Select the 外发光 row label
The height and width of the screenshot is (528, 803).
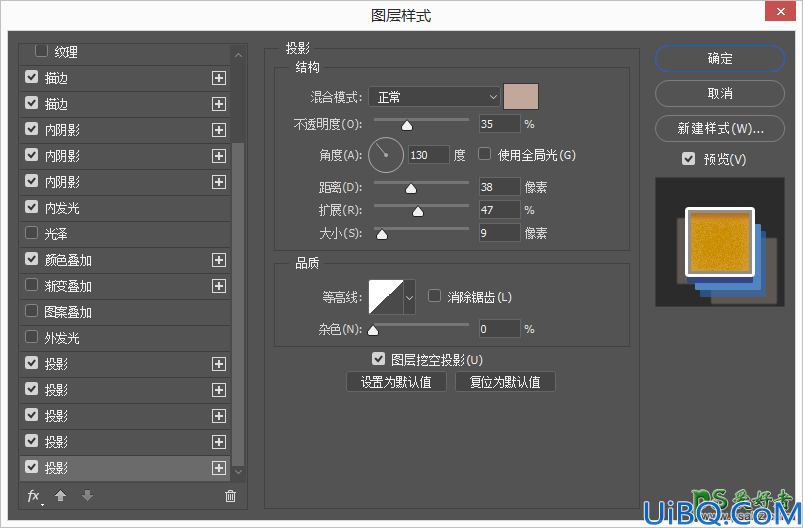pyautogui.click(x=62, y=339)
